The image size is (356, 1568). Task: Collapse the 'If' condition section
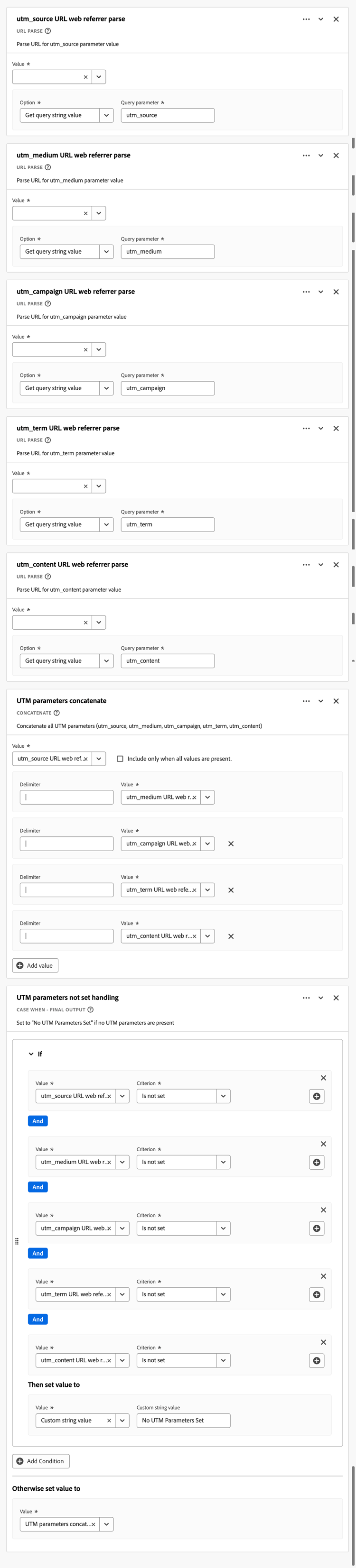click(x=30, y=1054)
